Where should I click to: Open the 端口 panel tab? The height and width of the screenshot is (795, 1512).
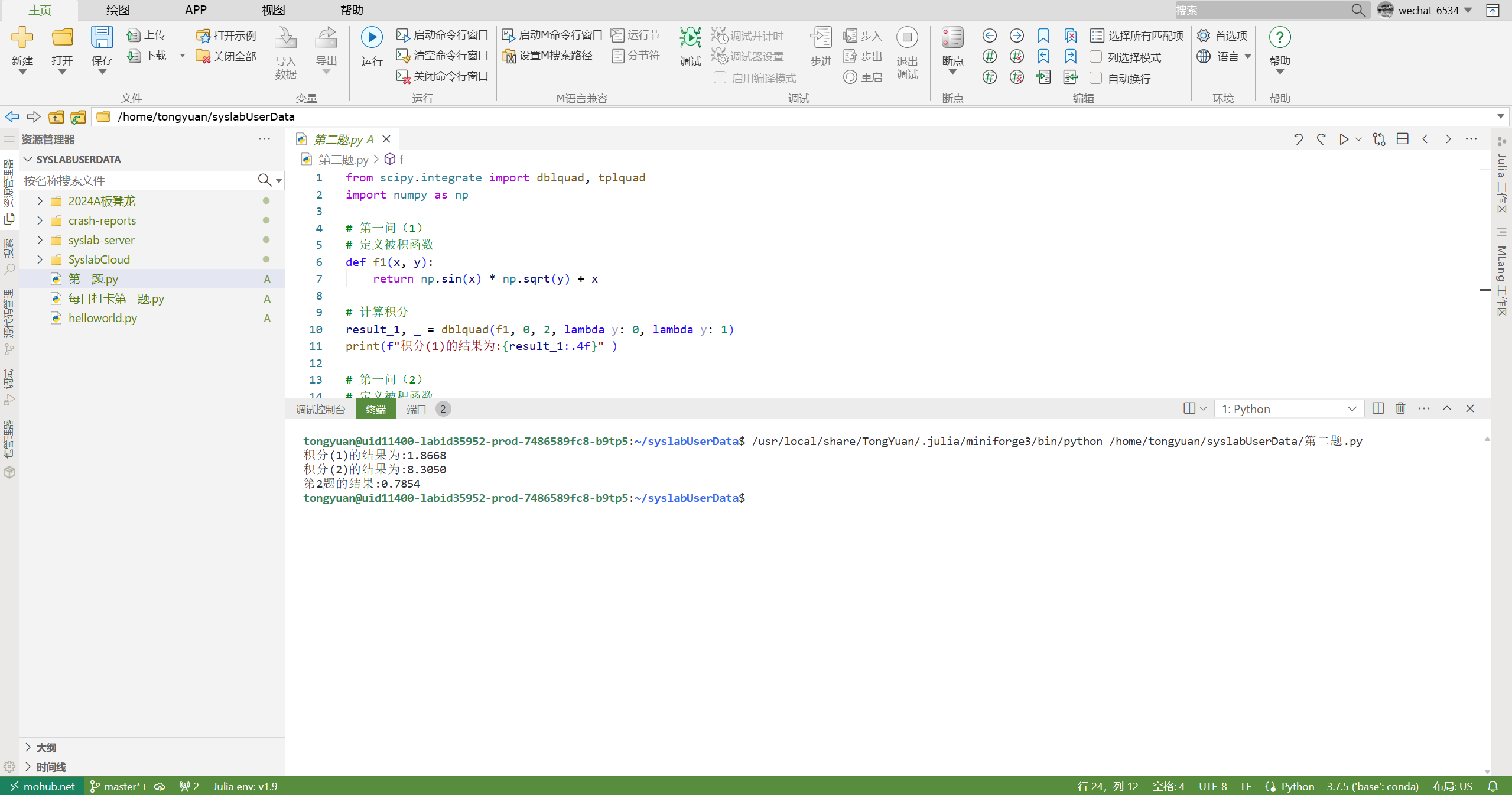tap(417, 409)
